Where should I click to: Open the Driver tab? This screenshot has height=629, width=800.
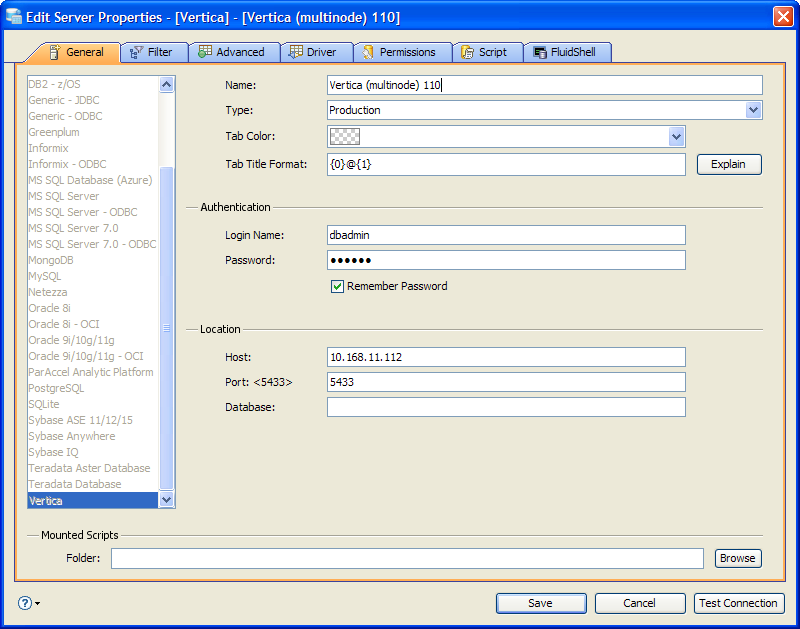point(316,52)
